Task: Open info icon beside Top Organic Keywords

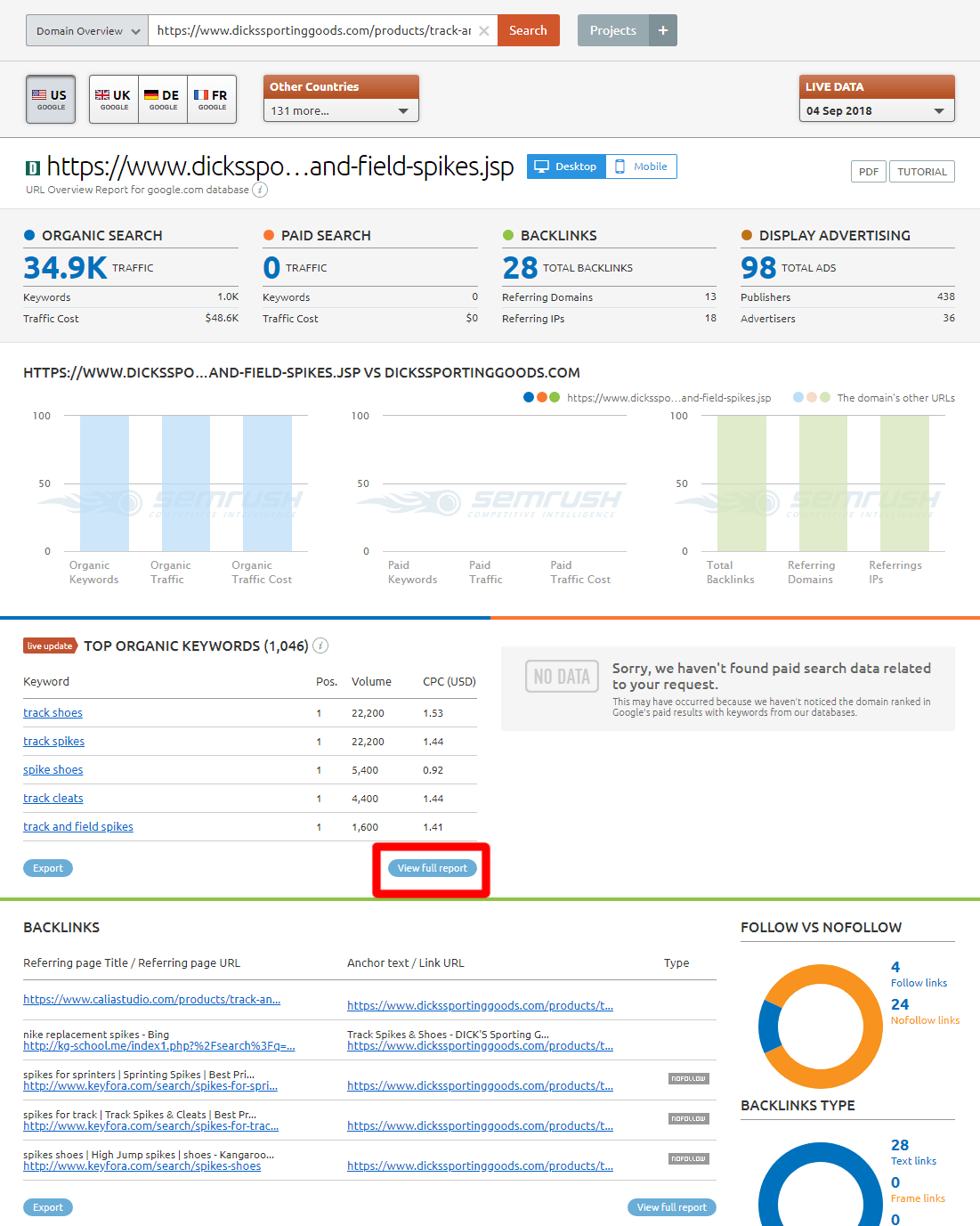Action: 321,645
